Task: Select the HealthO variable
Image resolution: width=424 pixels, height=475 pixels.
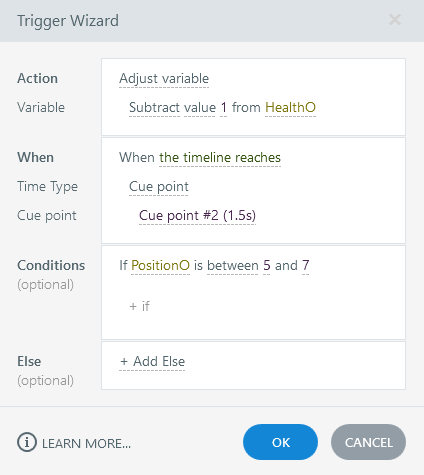Action: 290,108
